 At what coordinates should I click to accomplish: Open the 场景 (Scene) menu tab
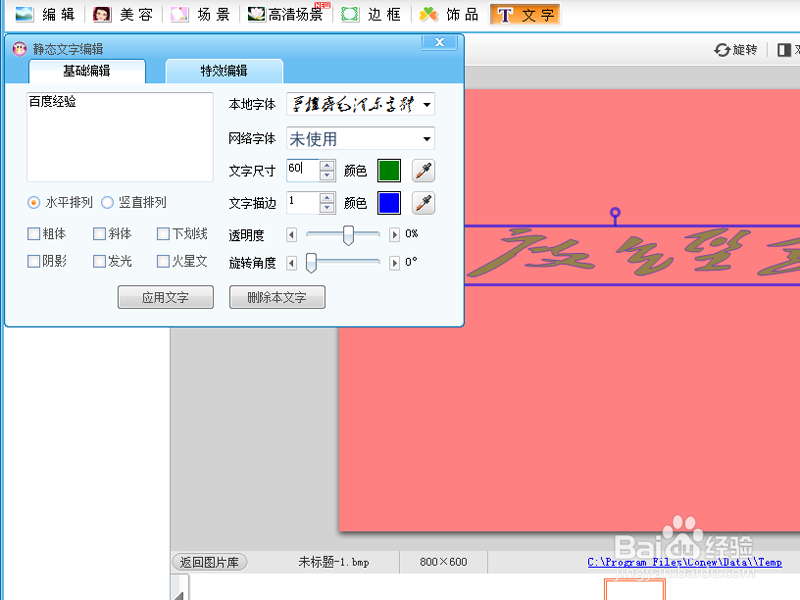click(x=201, y=14)
